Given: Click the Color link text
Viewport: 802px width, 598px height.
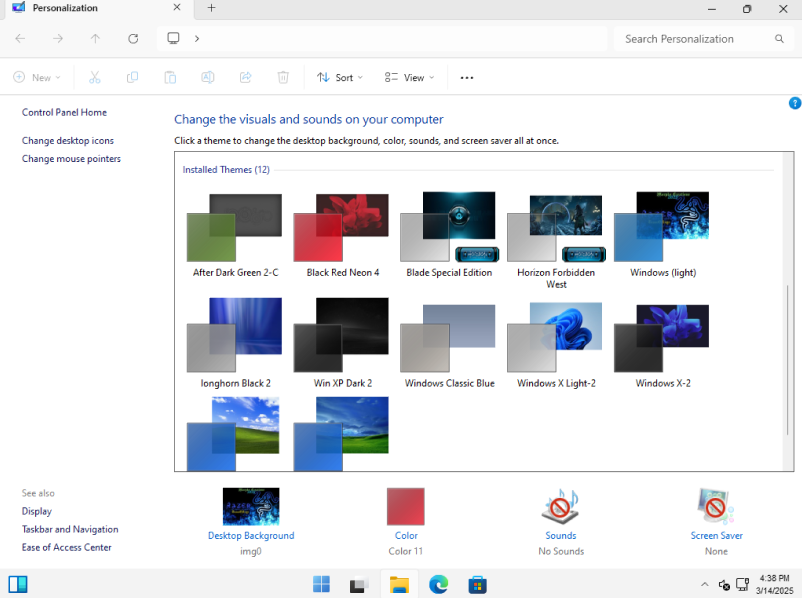Looking at the screenshot, I should [x=406, y=536].
